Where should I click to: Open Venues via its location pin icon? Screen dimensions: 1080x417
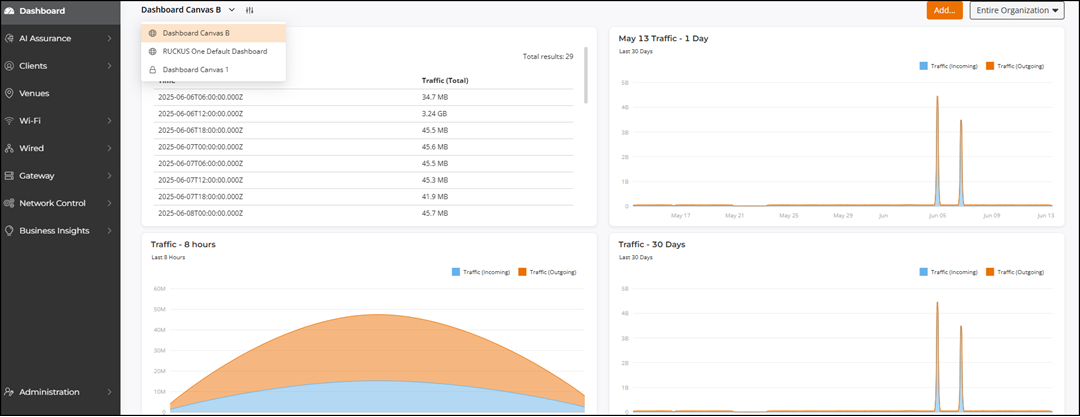10,93
